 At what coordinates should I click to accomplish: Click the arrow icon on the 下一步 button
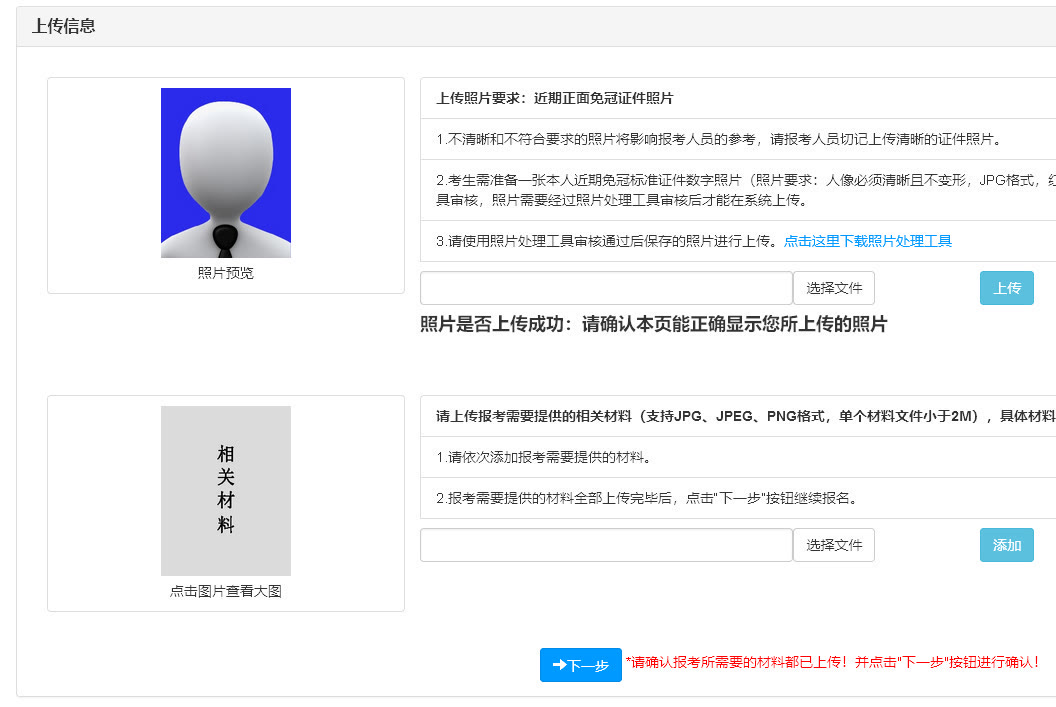coord(560,665)
